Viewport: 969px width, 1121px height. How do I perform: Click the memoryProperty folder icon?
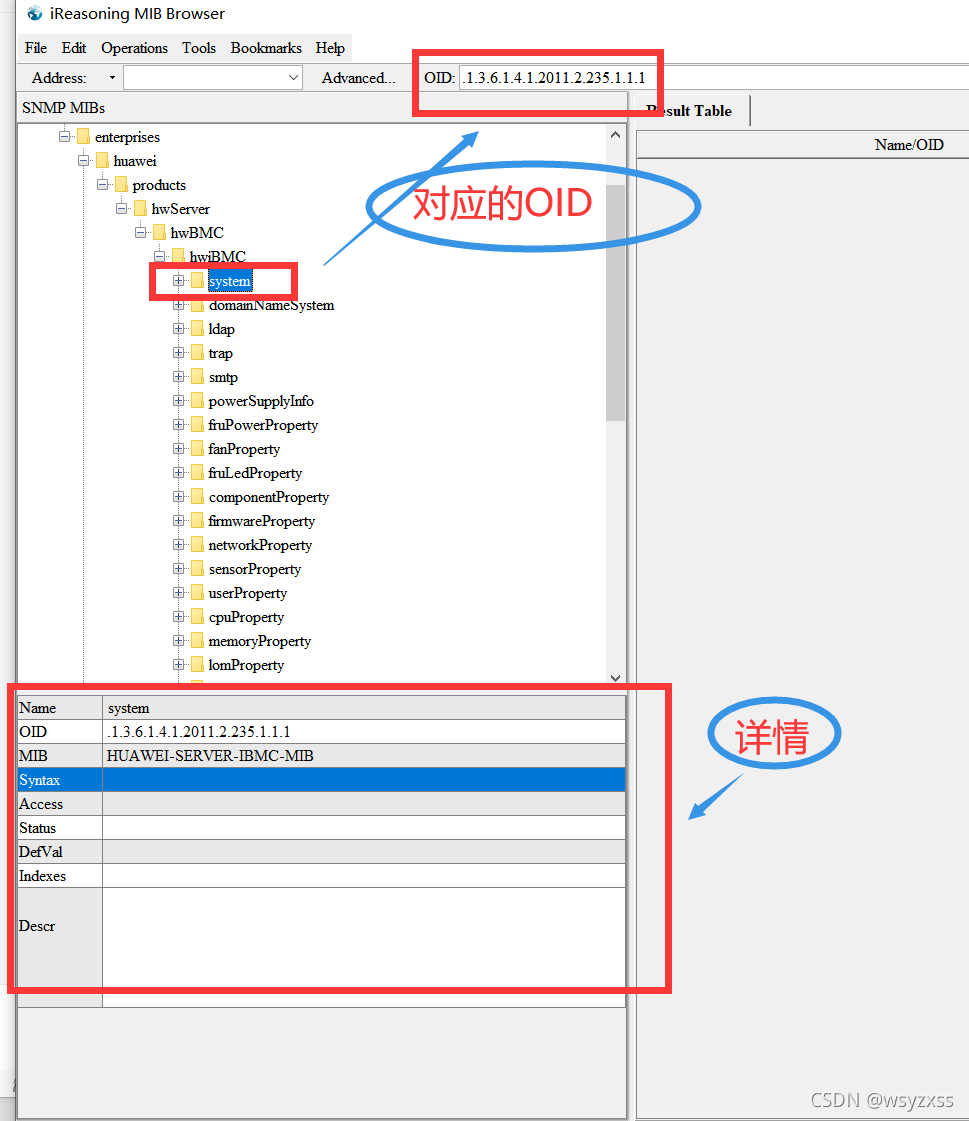[197, 641]
